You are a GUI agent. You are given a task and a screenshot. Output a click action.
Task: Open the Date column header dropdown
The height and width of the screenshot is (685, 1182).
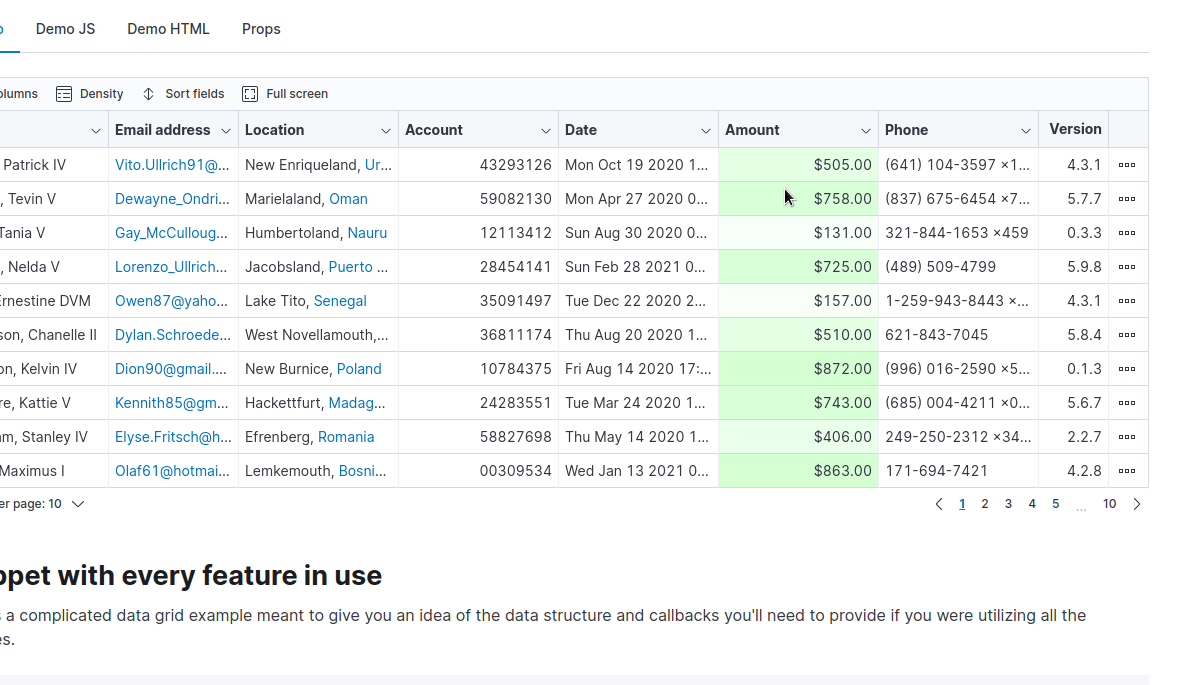[x=706, y=131]
